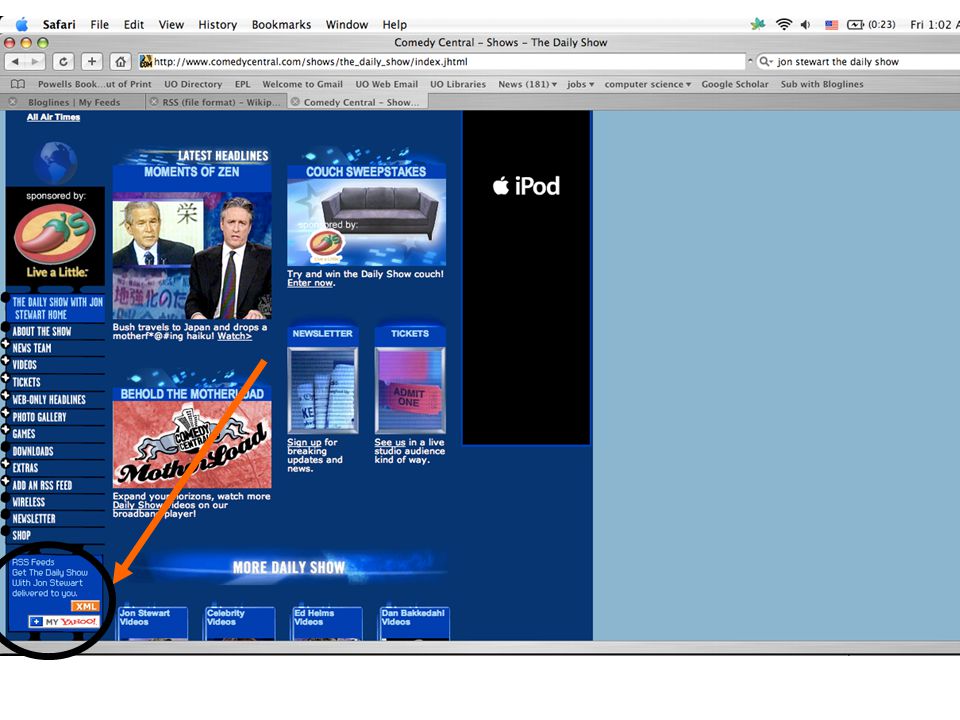The width and height of the screenshot is (960, 720).
Task: Open Jon Stewart Videos tile
Action: pyautogui.click(x=153, y=623)
